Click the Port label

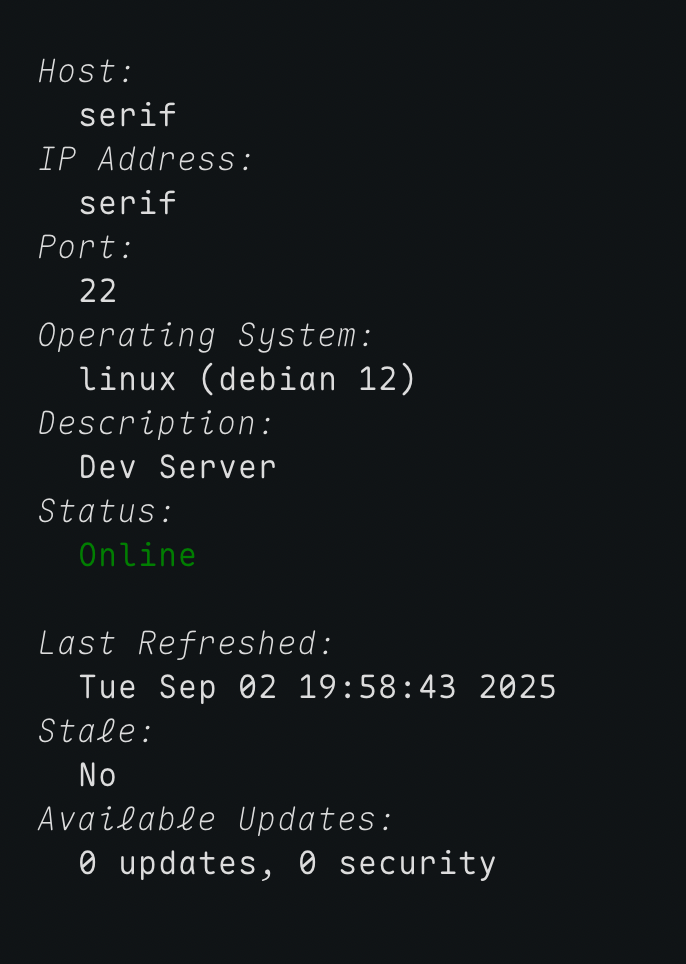86,247
